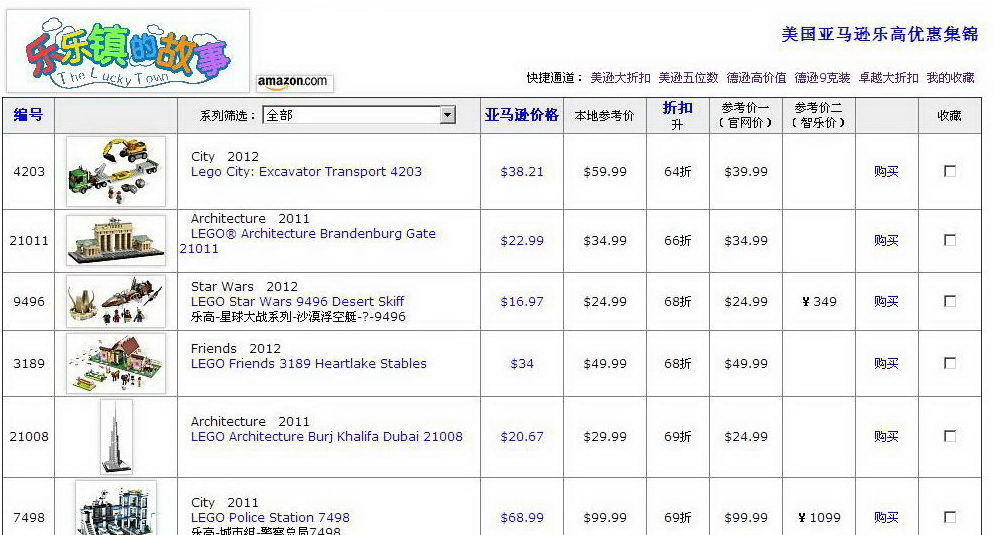Sort by 编号 column header
Image resolution: width=994 pixels, height=535 pixels.
tap(29, 115)
